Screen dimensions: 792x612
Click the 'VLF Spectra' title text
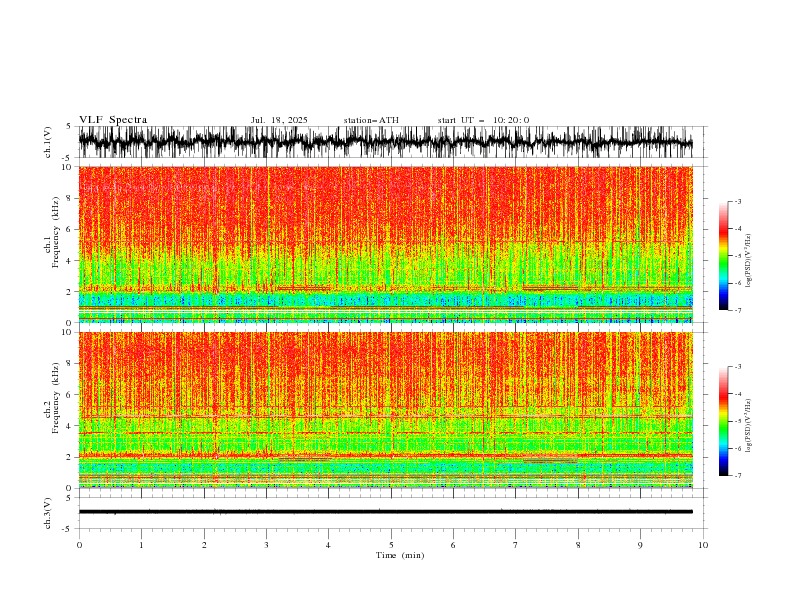tap(113, 120)
